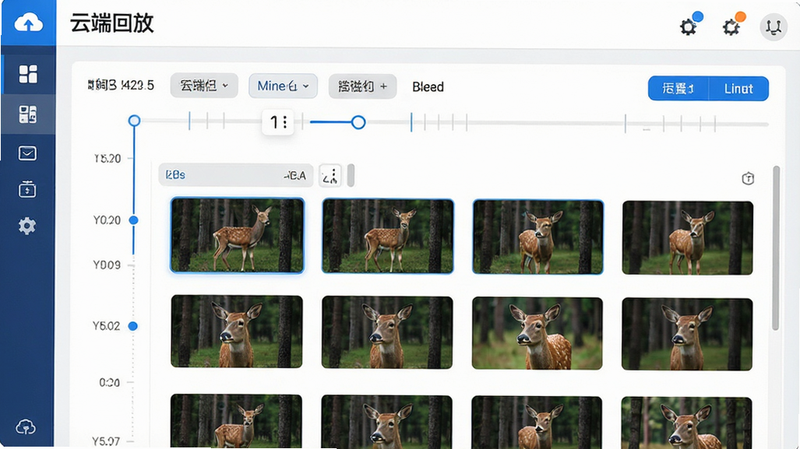Select first thumbnail of deer standing sideways
Viewport: 800px width, 449px height.
point(237,235)
